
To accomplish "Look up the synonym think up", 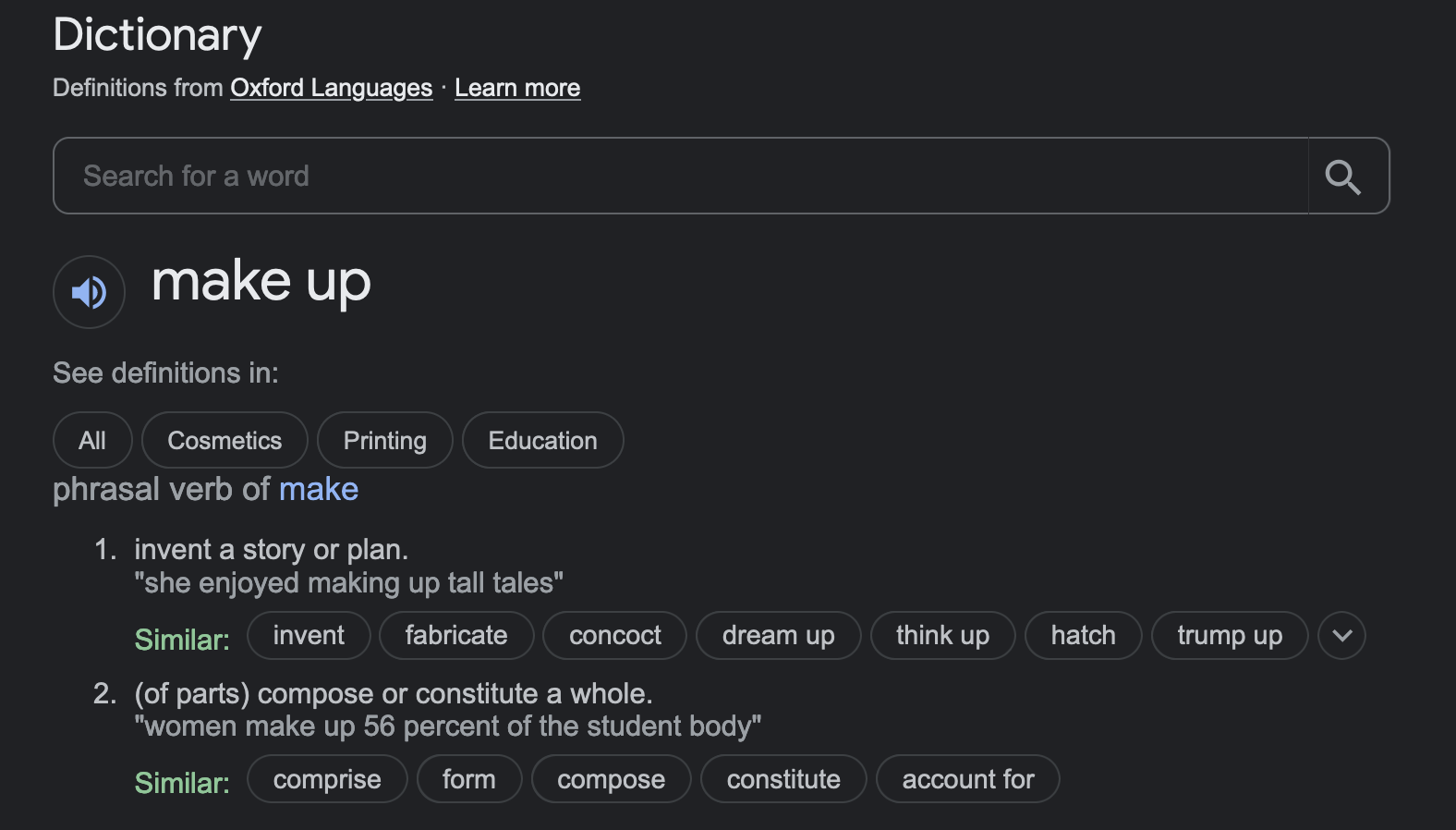I will click(942, 636).
